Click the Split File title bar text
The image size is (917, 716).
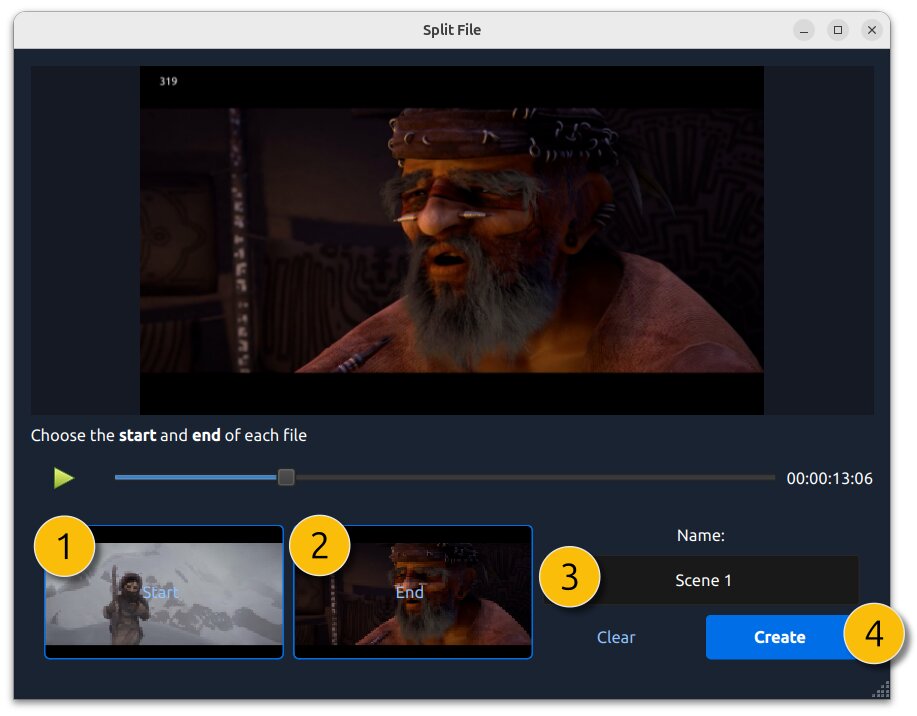click(x=453, y=29)
